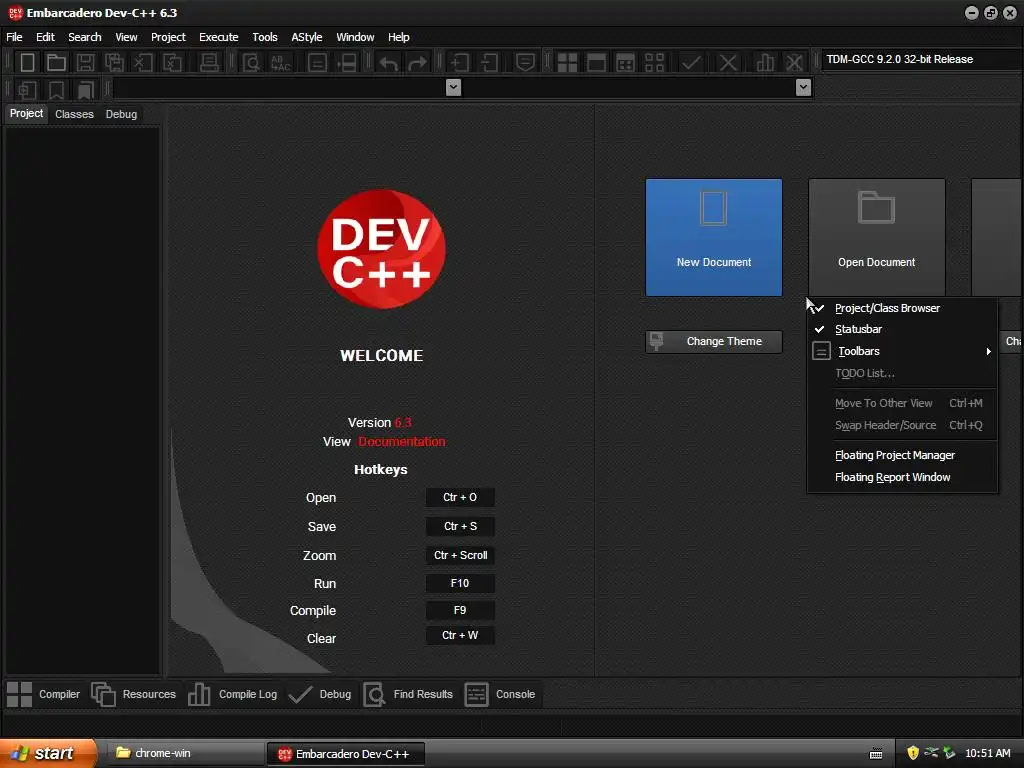The height and width of the screenshot is (768, 1024).
Task: Click the Compile four-squares toolbar icon
Action: point(567,63)
